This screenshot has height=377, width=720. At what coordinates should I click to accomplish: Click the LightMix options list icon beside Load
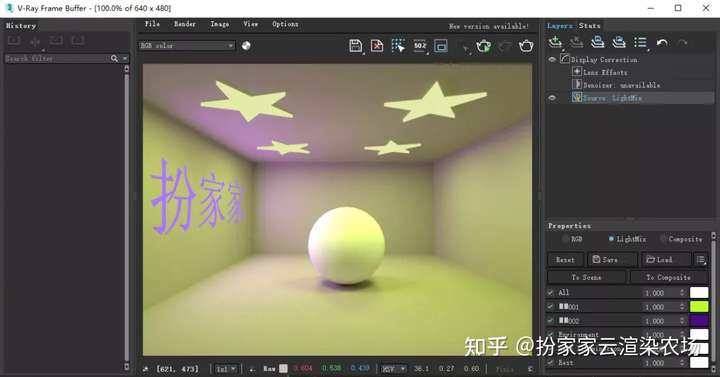tap(701, 259)
